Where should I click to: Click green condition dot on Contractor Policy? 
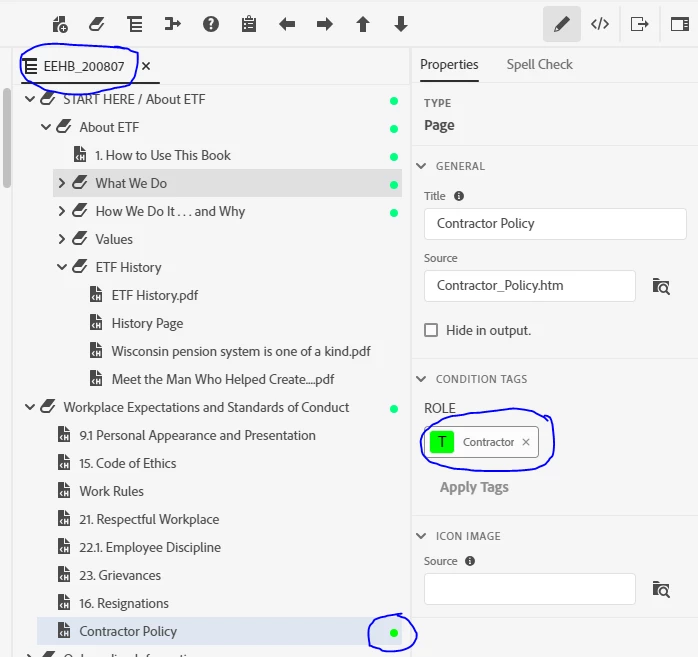pyautogui.click(x=394, y=633)
